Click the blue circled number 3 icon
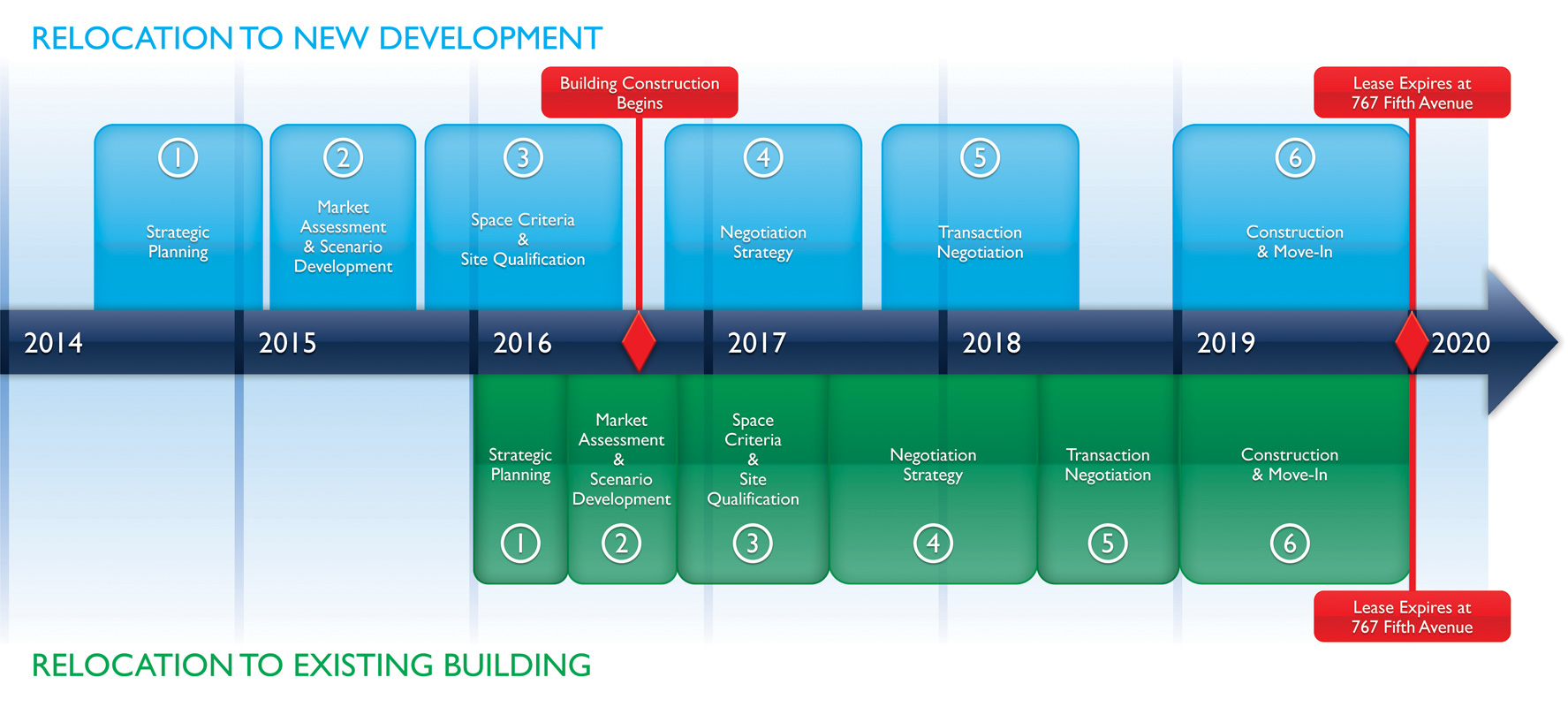This screenshot has width=1568, height=715. click(523, 158)
